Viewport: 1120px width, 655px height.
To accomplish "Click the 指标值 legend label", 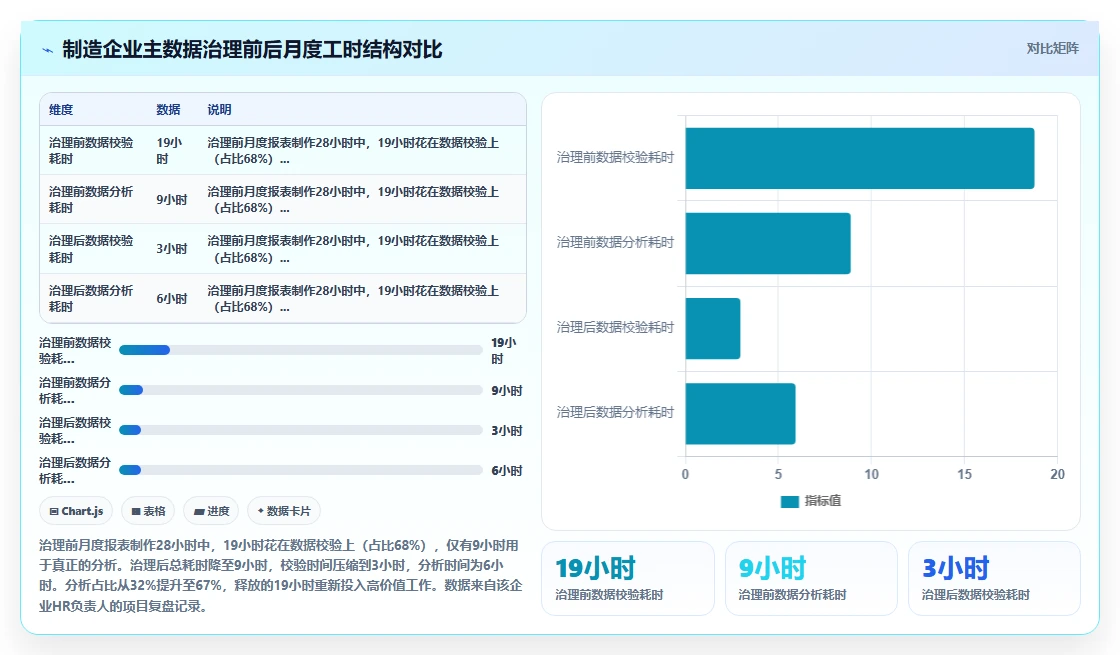I will click(823, 501).
